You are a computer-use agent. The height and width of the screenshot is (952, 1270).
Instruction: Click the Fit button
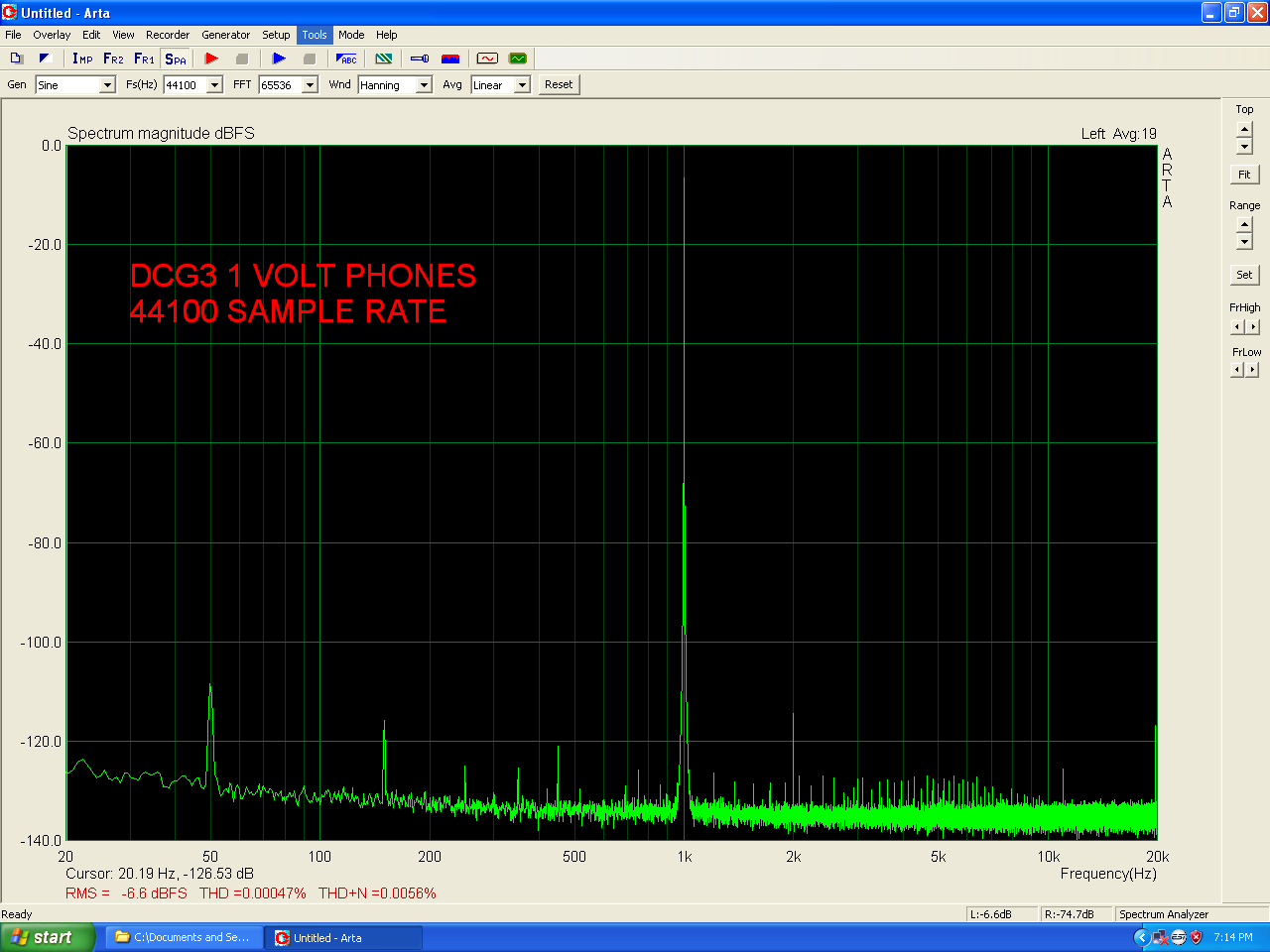pyautogui.click(x=1244, y=175)
